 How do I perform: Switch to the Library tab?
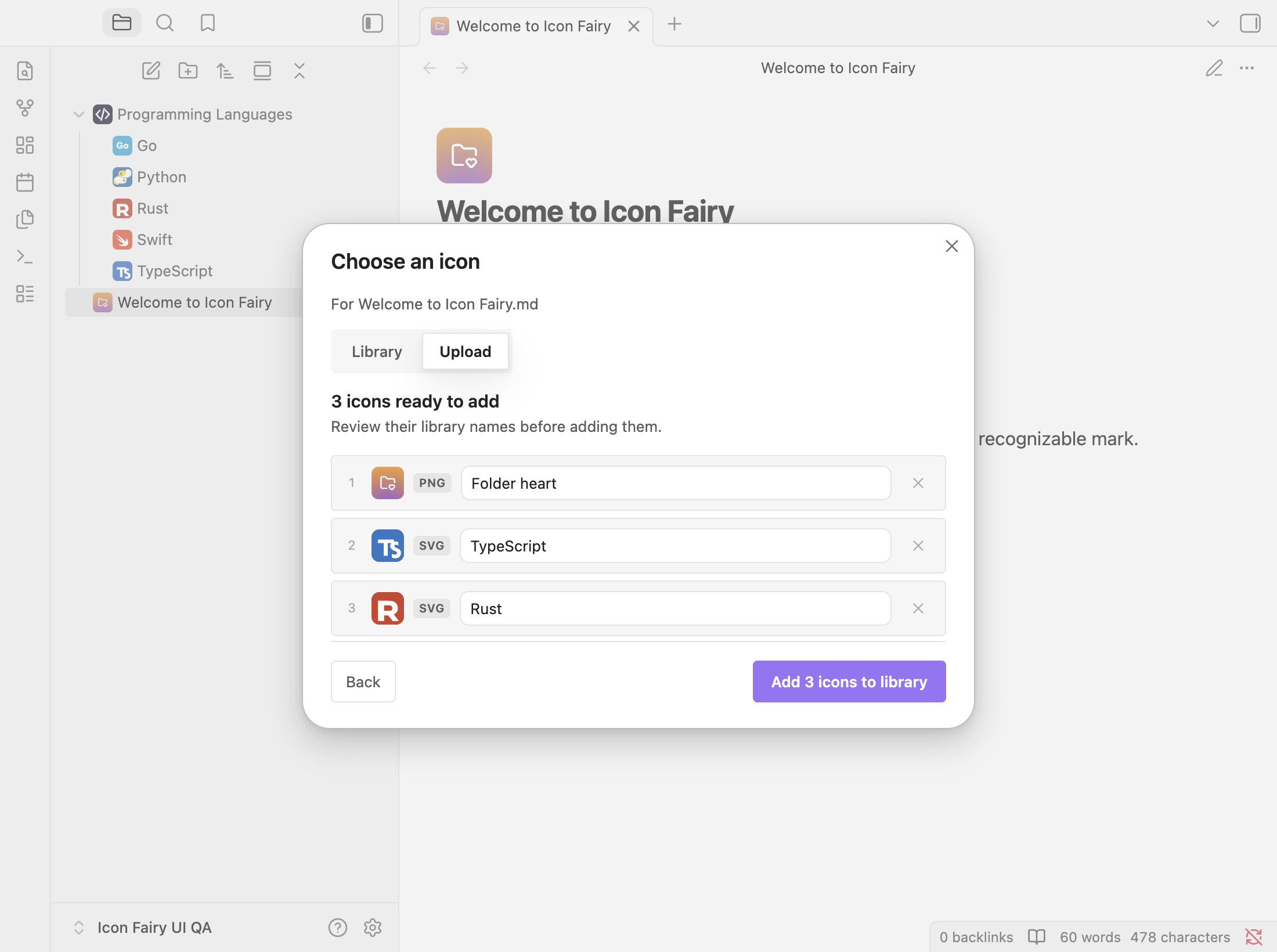pos(377,352)
